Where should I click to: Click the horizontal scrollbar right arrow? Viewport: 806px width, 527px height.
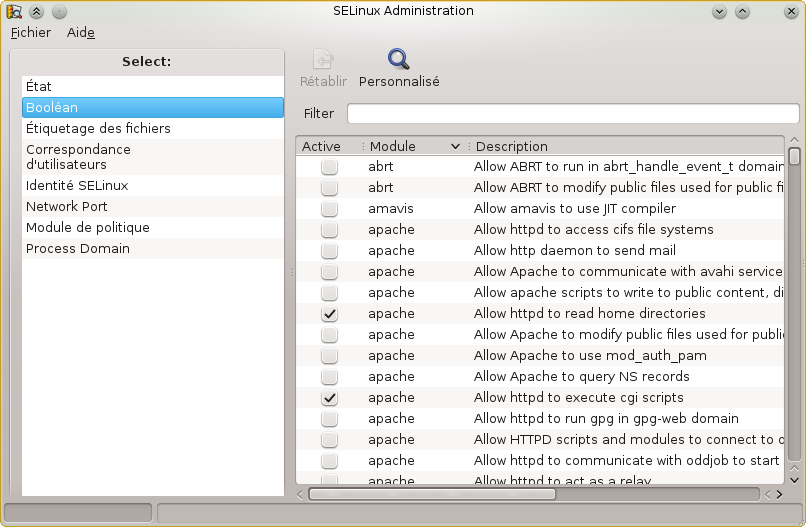point(779,495)
